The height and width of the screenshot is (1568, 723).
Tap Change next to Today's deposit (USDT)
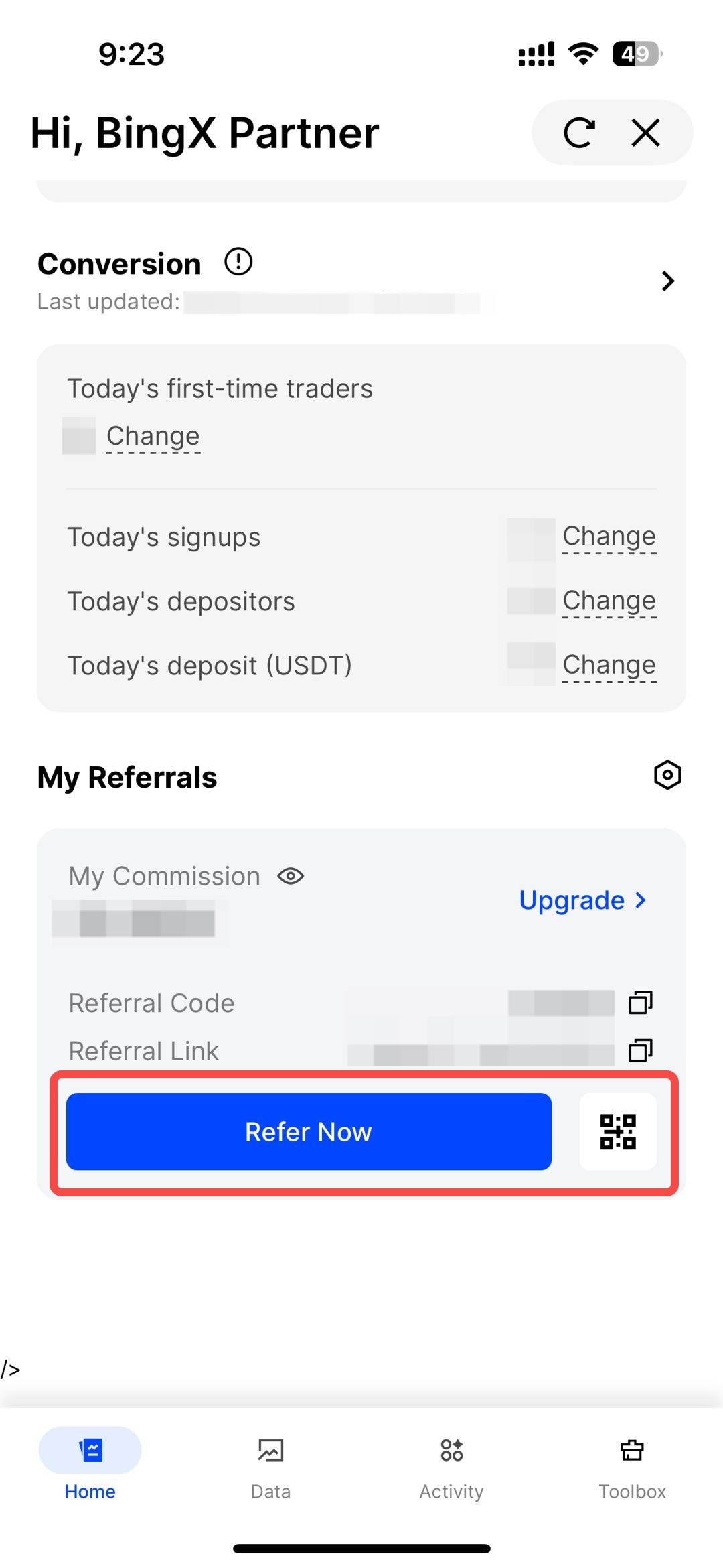pos(609,665)
